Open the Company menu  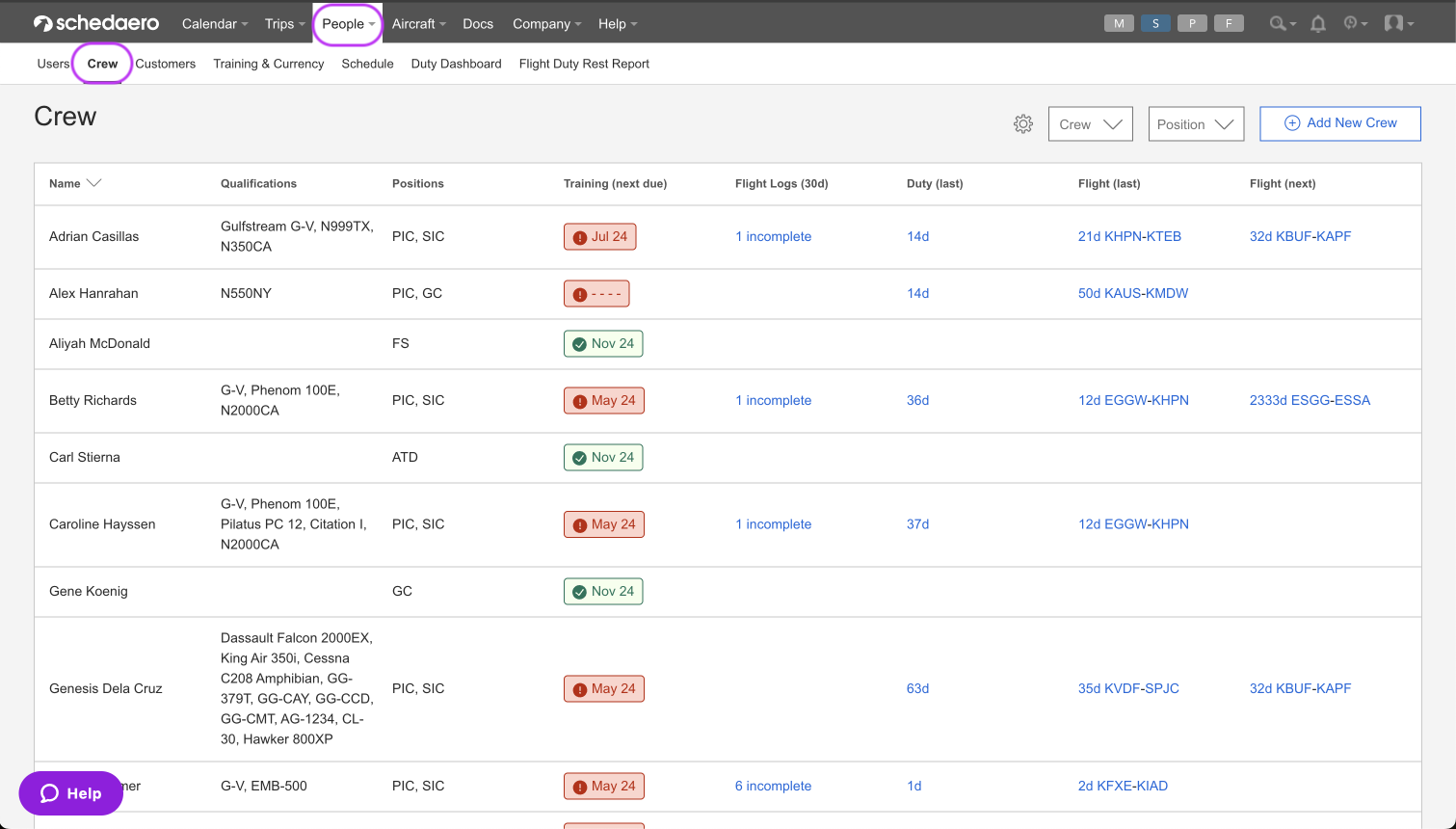click(x=547, y=24)
